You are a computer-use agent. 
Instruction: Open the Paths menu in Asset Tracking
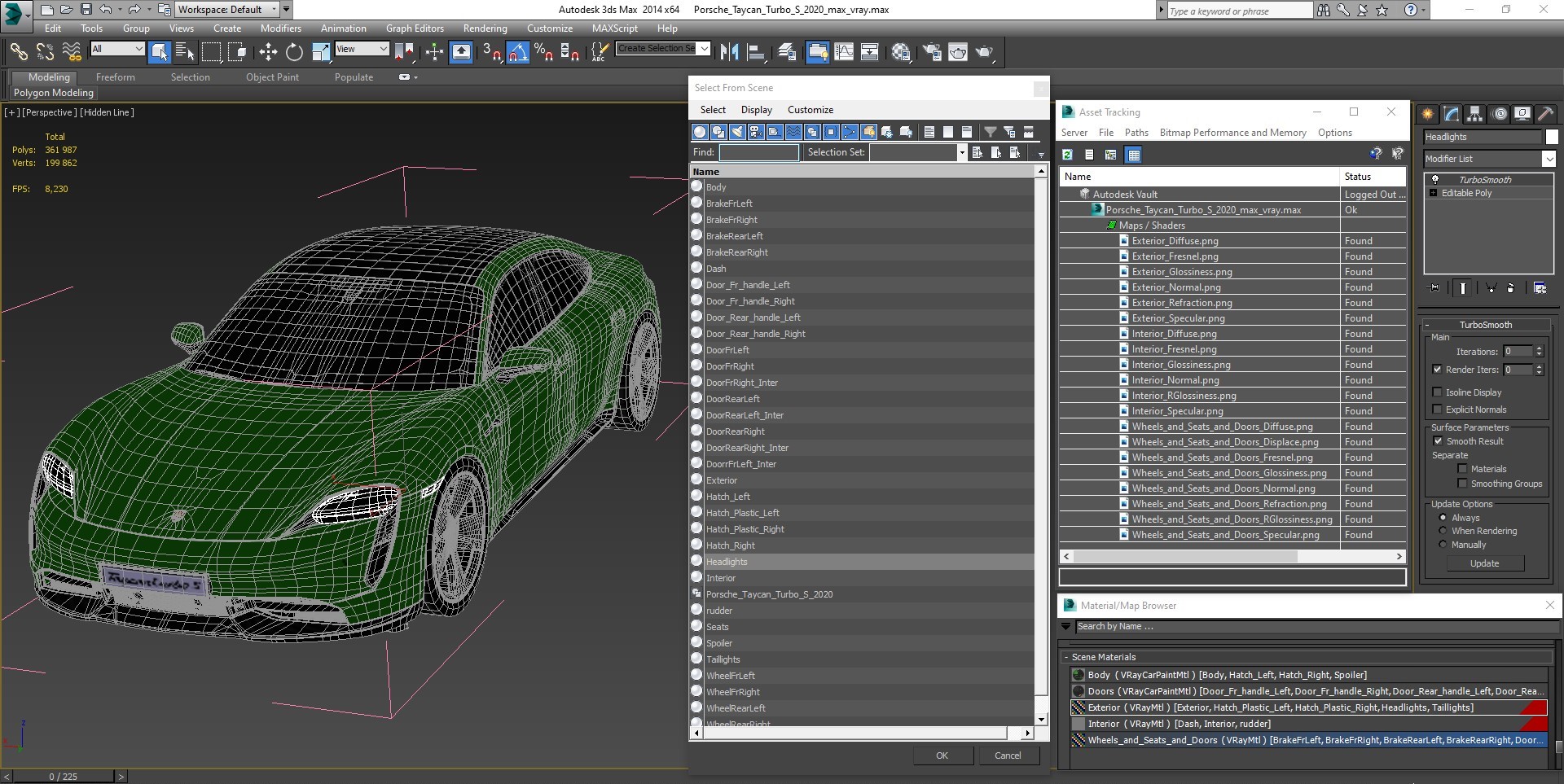point(1136,133)
